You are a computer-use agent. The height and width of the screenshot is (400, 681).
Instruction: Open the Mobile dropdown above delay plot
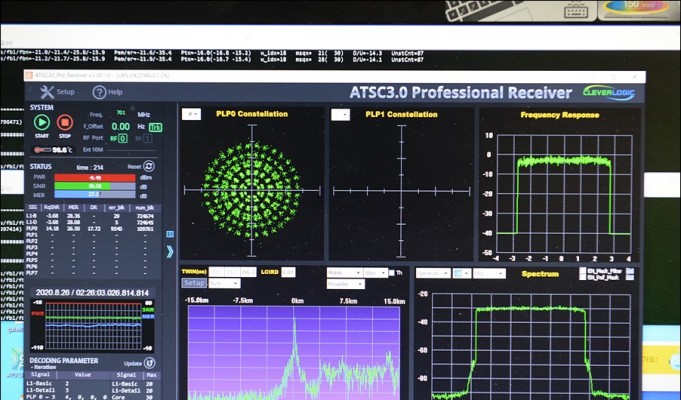click(x=344, y=273)
